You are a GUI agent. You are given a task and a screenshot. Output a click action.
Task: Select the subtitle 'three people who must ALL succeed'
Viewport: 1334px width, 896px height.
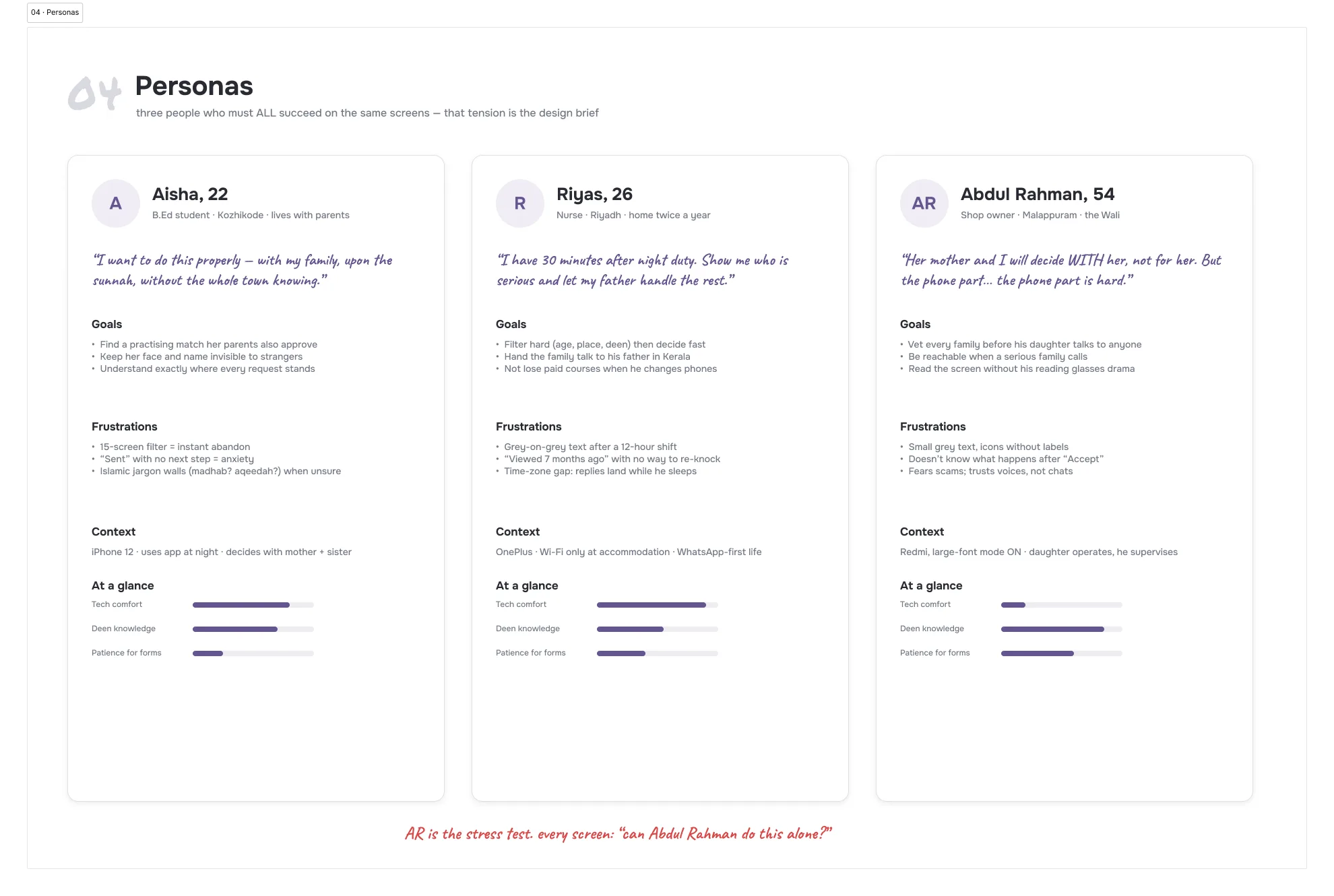click(367, 113)
